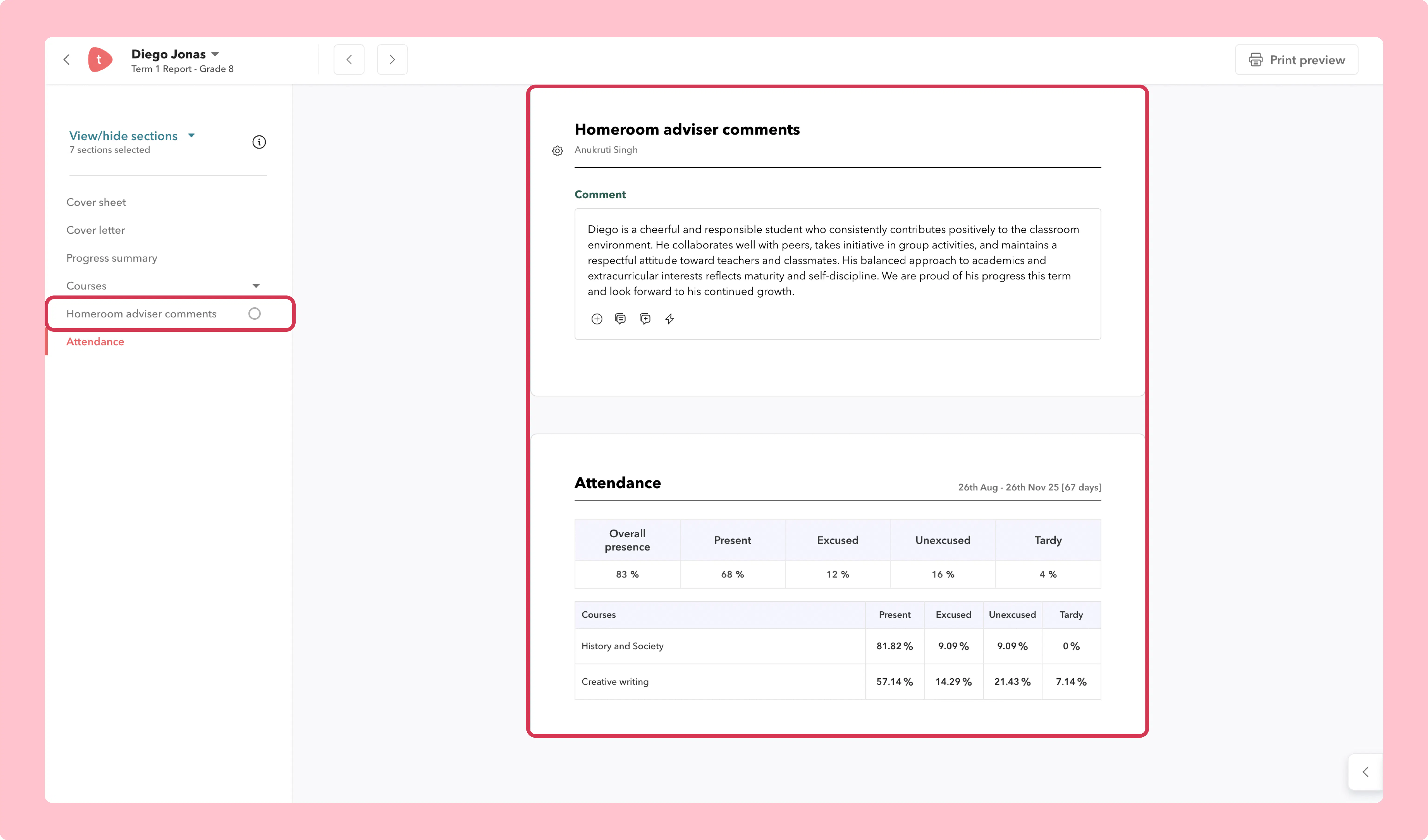Open the gear settings for Homeroom adviser comments
The height and width of the screenshot is (840, 1428).
tap(558, 151)
